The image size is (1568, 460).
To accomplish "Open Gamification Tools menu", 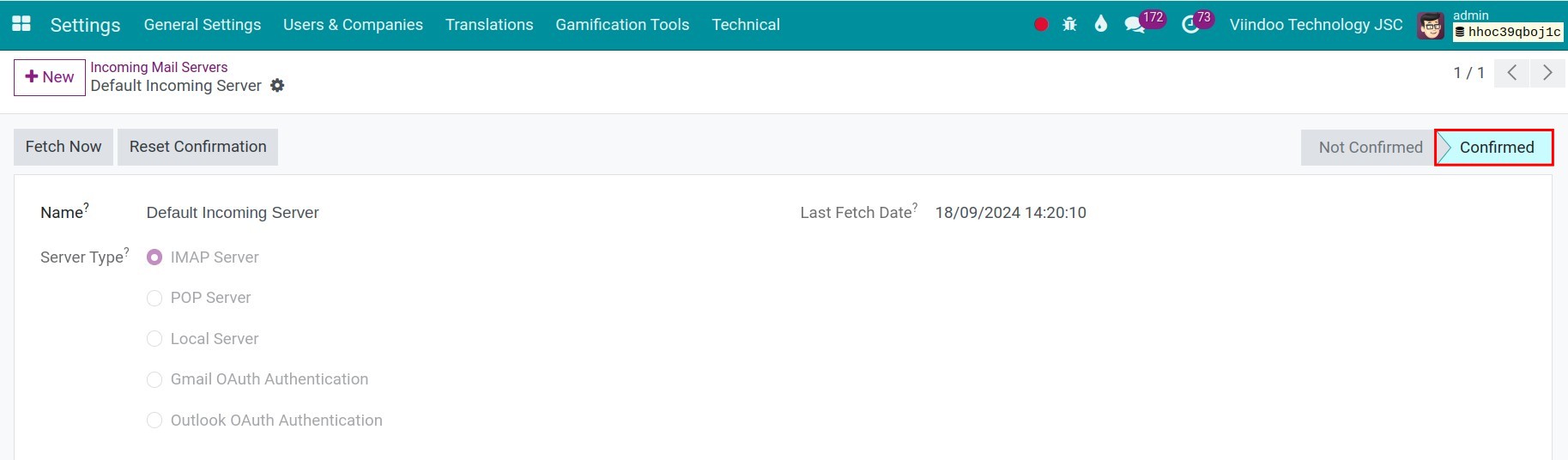I will coord(622,25).
